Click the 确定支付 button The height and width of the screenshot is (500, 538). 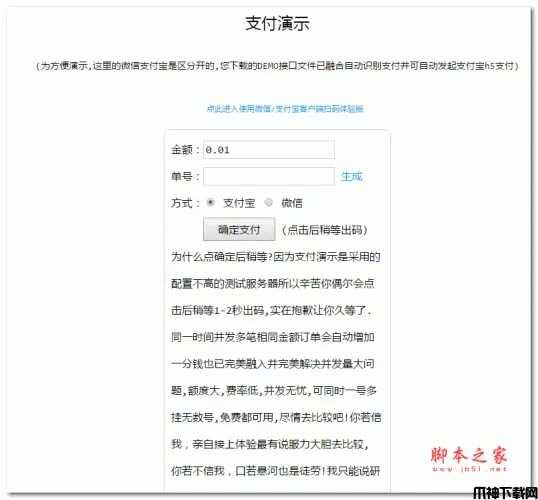click(239, 229)
